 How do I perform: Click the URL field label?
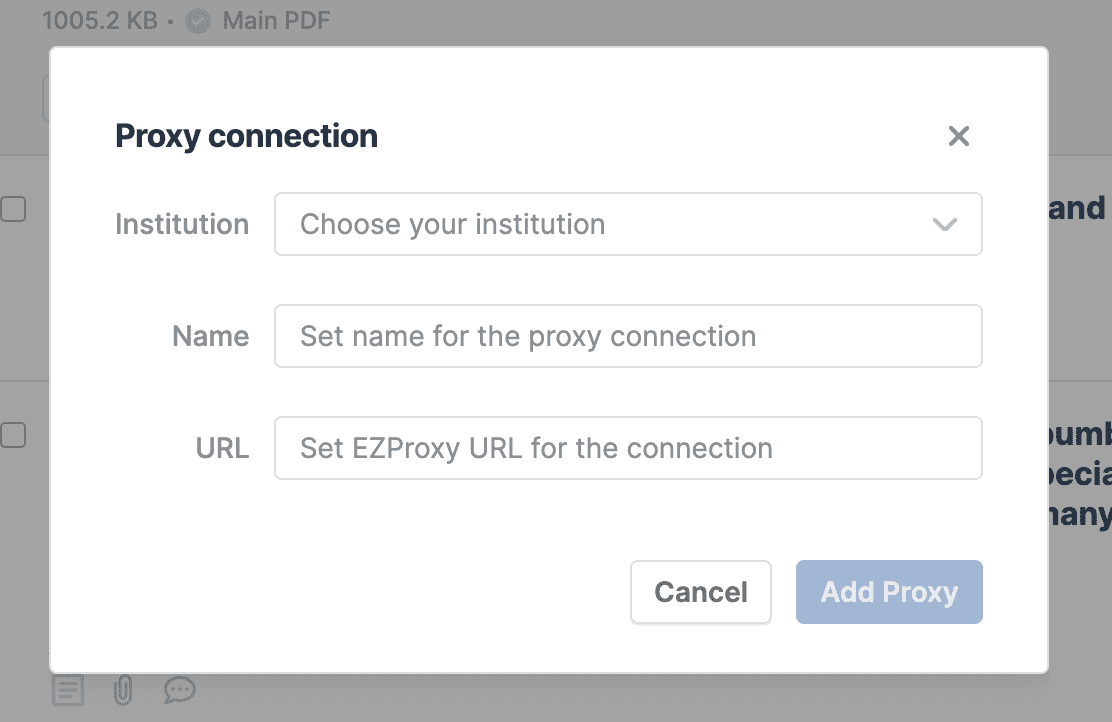(222, 448)
